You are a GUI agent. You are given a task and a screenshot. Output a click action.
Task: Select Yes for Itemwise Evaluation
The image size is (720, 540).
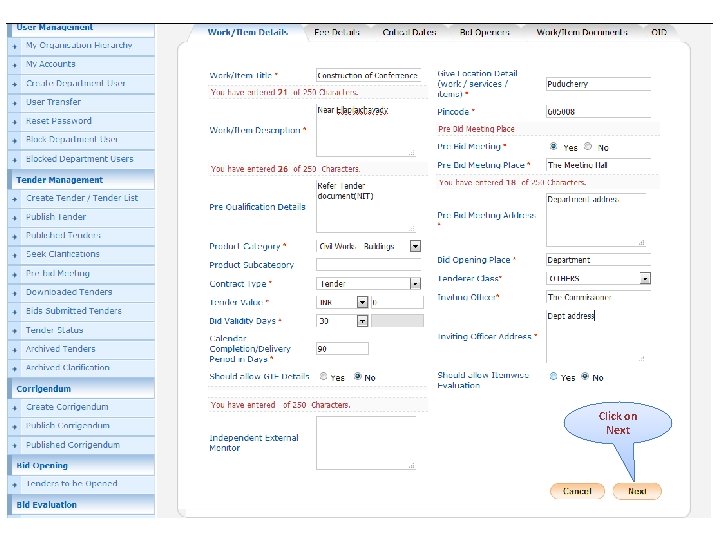(x=553, y=377)
